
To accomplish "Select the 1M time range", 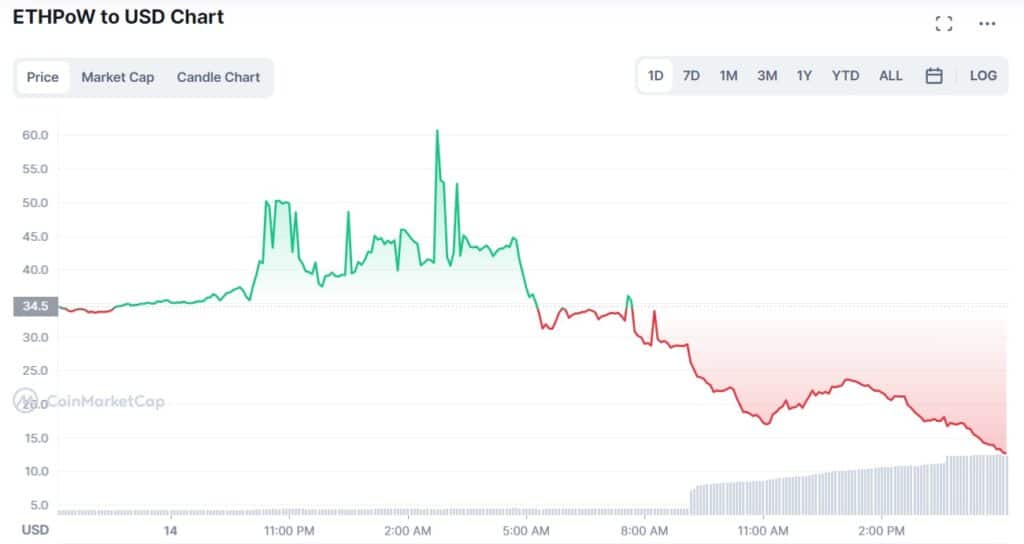I will (728, 76).
